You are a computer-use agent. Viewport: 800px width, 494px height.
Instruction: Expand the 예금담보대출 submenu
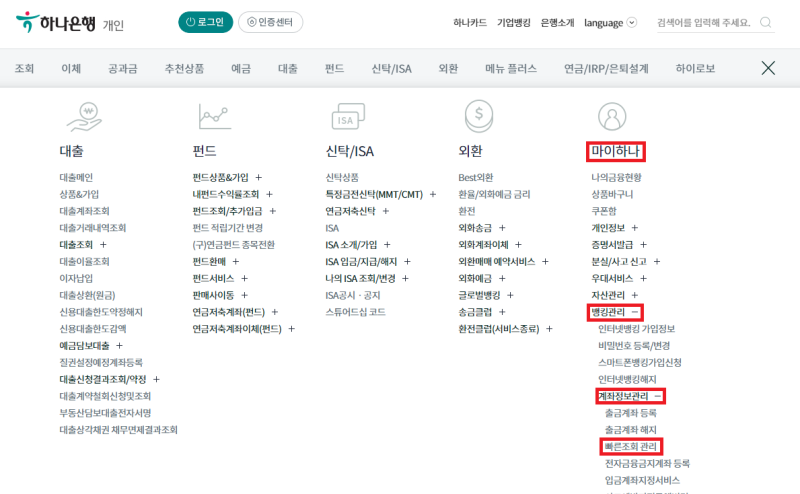coord(119,345)
